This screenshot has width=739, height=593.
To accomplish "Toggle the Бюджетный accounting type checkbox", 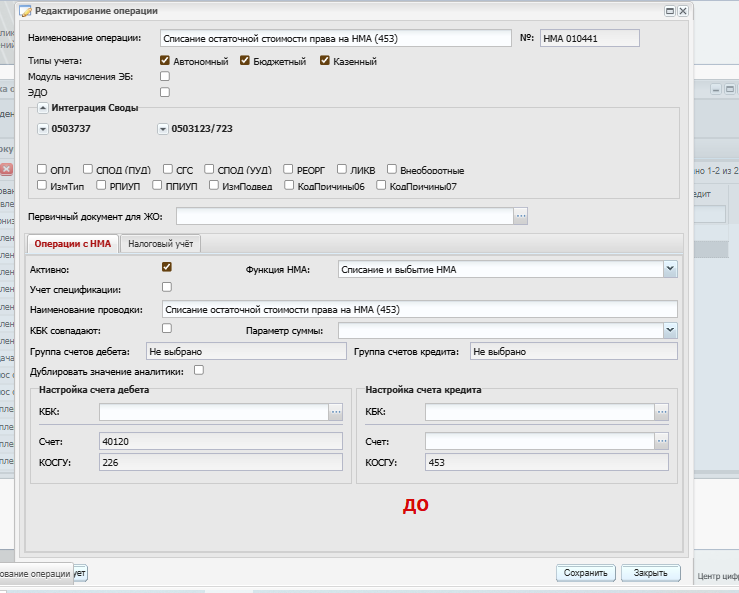I will (x=245, y=60).
